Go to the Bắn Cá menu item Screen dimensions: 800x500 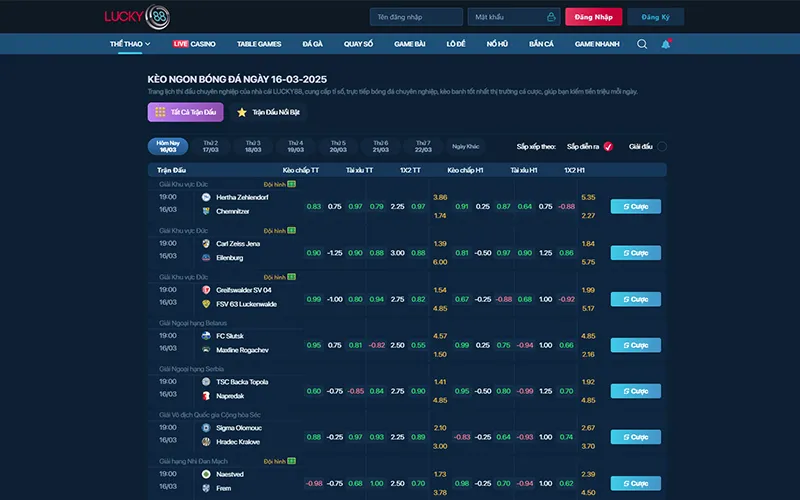tap(541, 44)
